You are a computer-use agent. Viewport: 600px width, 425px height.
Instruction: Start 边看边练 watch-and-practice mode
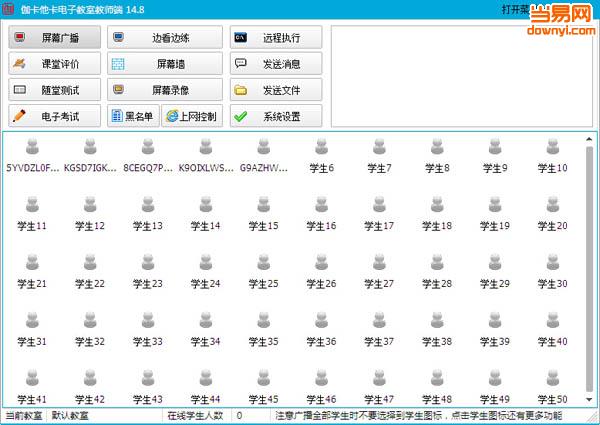pos(165,37)
